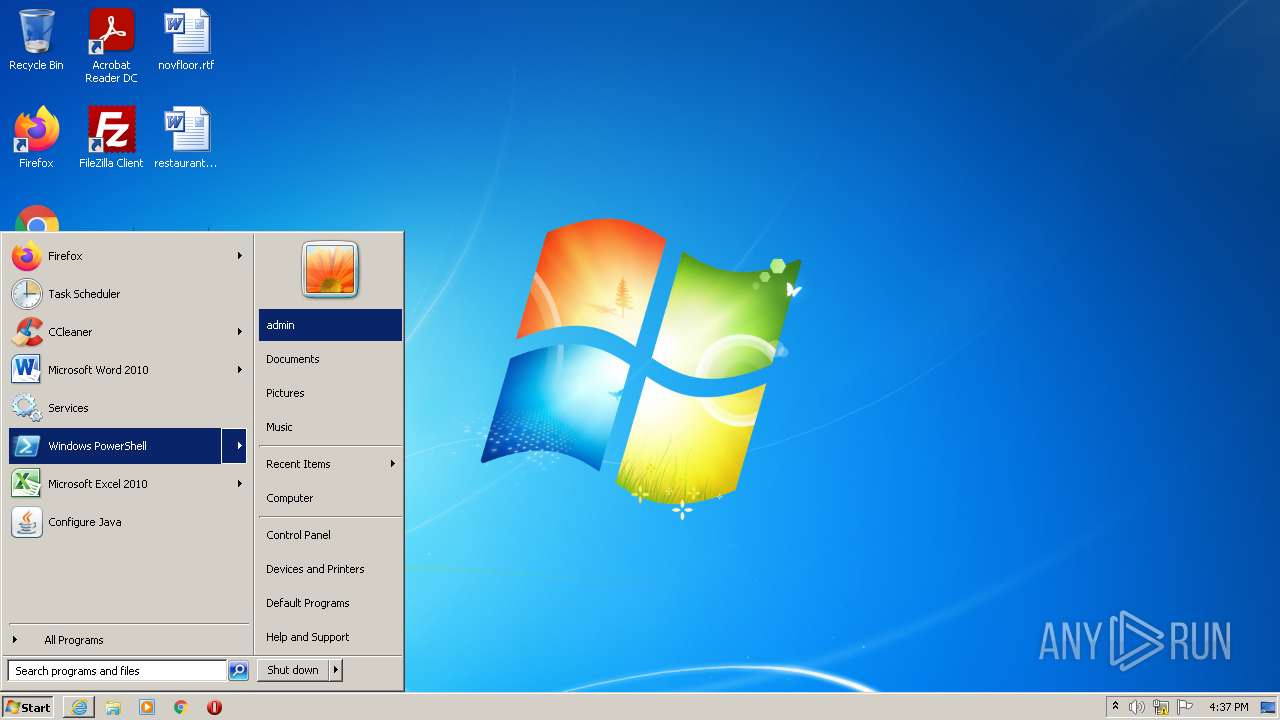
Task: Click the Start button
Action: click(28, 707)
